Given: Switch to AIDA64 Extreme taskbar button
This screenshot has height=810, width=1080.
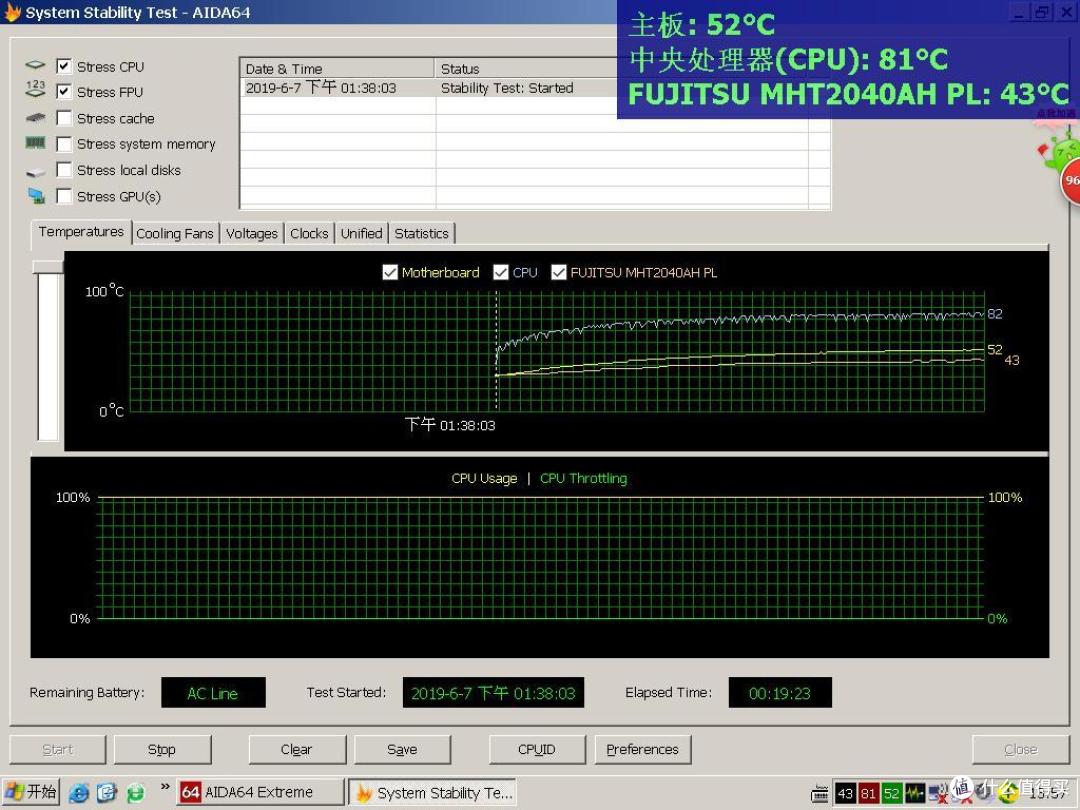Looking at the screenshot, I should pyautogui.click(x=260, y=792).
